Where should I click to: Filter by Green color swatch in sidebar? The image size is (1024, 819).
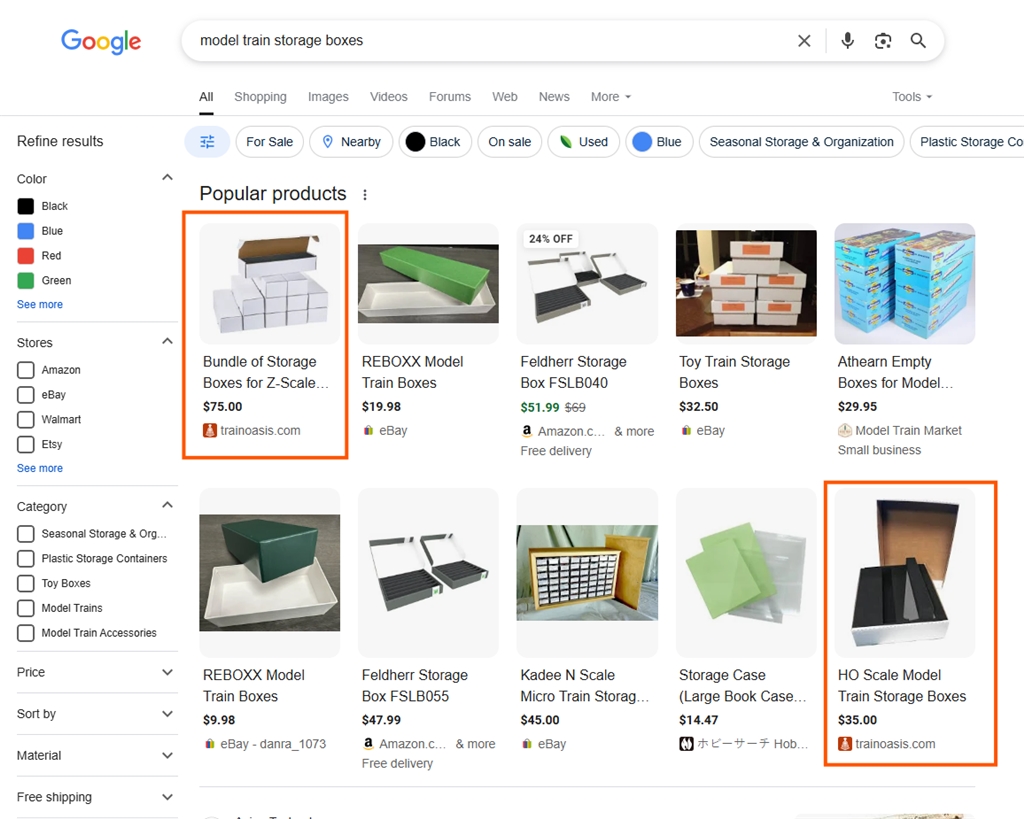click(x=25, y=281)
